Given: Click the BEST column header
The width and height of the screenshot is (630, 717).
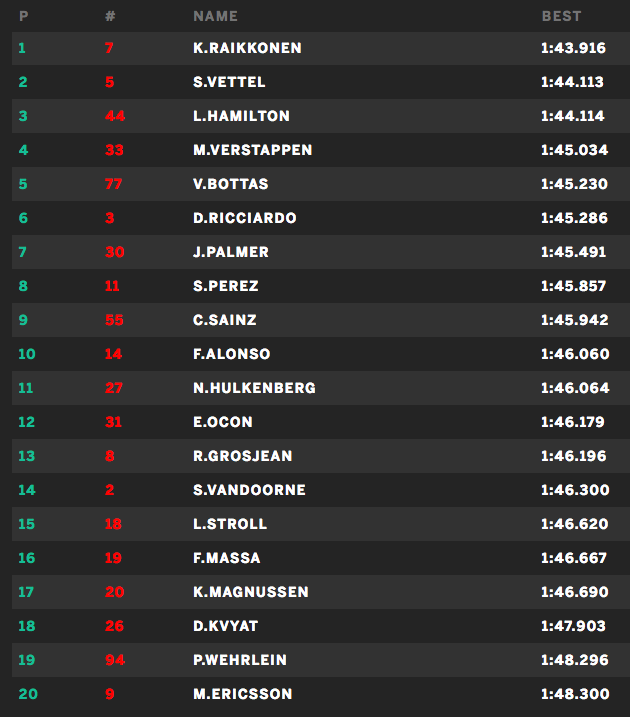Looking at the screenshot, I should click(x=561, y=16).
